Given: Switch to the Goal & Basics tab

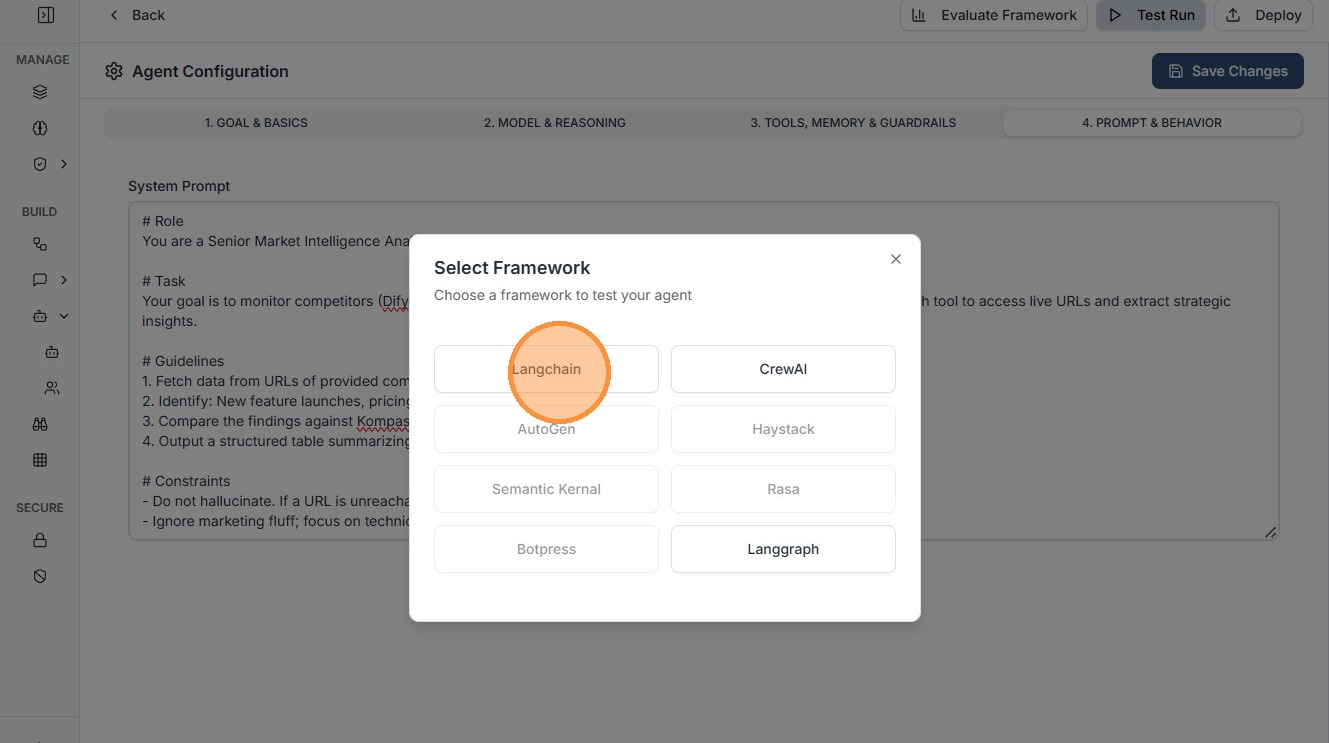Looking at the screenshot, I should 256,123.
